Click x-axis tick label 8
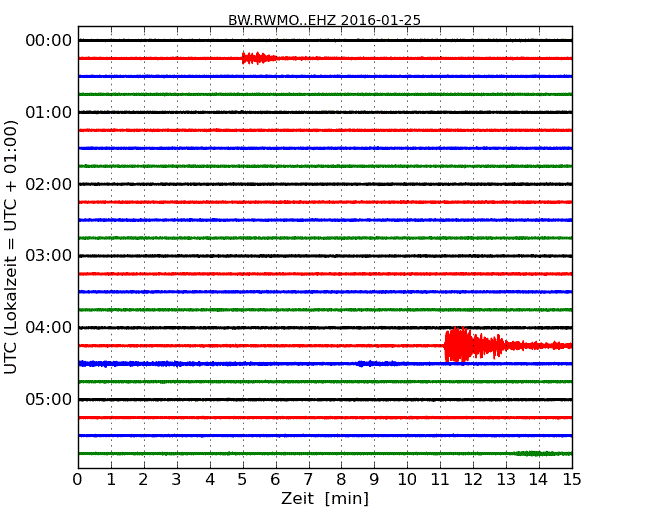Viewport: 650px width, 520px height. tap(341, 480)
